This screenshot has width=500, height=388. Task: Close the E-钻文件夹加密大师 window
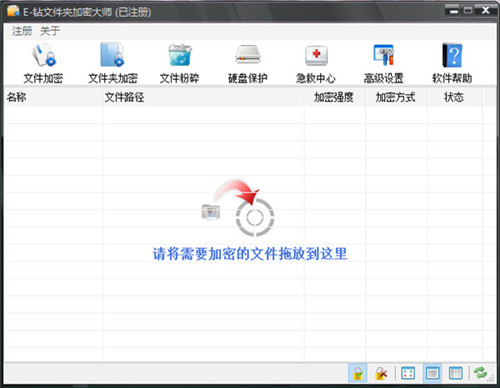click(x=486, y=11)
